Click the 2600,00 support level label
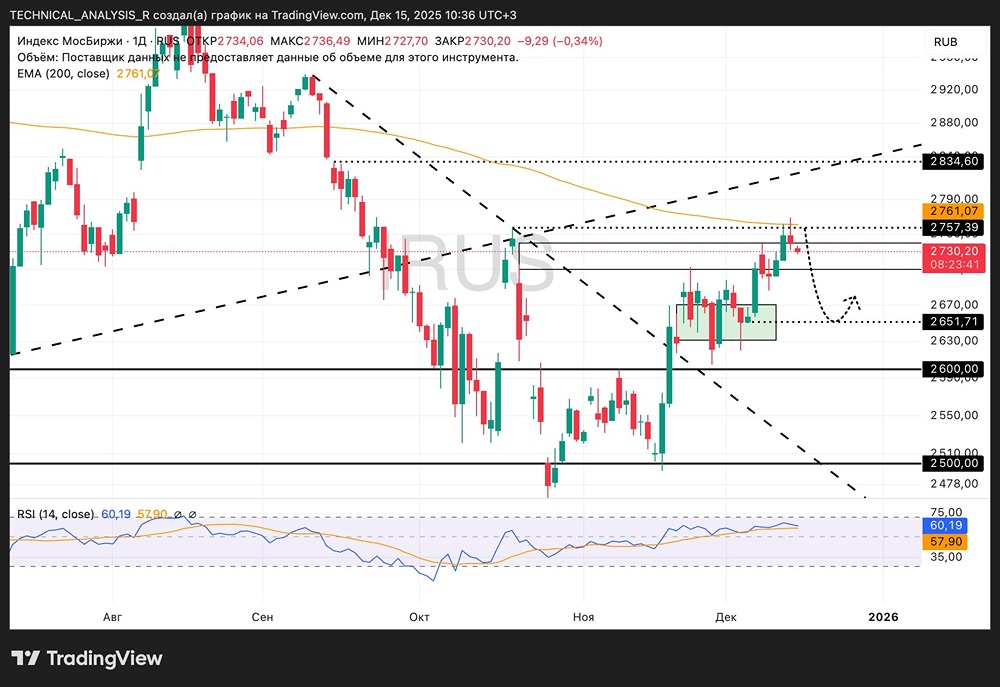The width and height of the screenshot is (1000, 687). (953, 369)
